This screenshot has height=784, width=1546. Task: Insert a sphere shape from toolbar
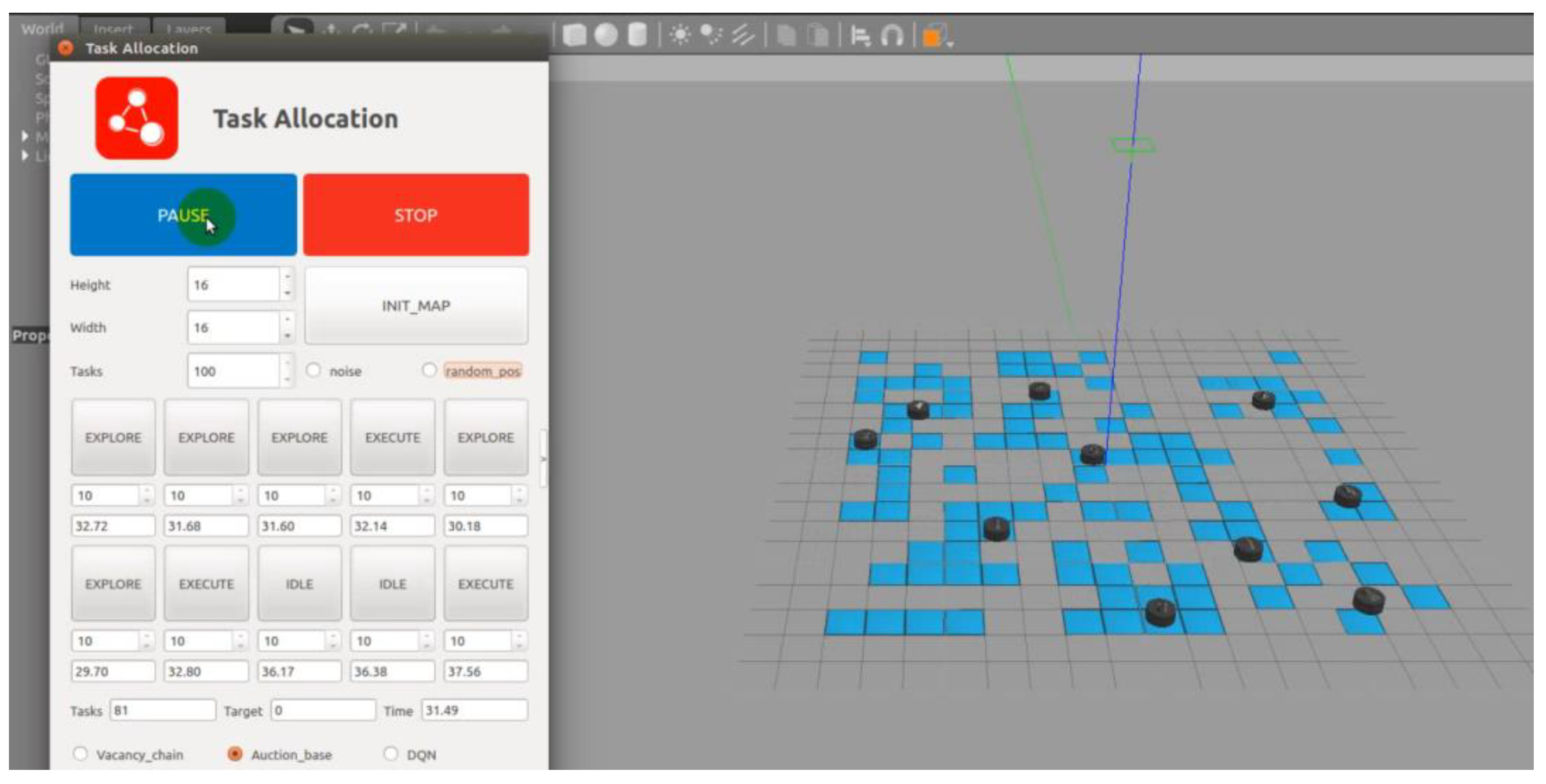coord(605,35)
